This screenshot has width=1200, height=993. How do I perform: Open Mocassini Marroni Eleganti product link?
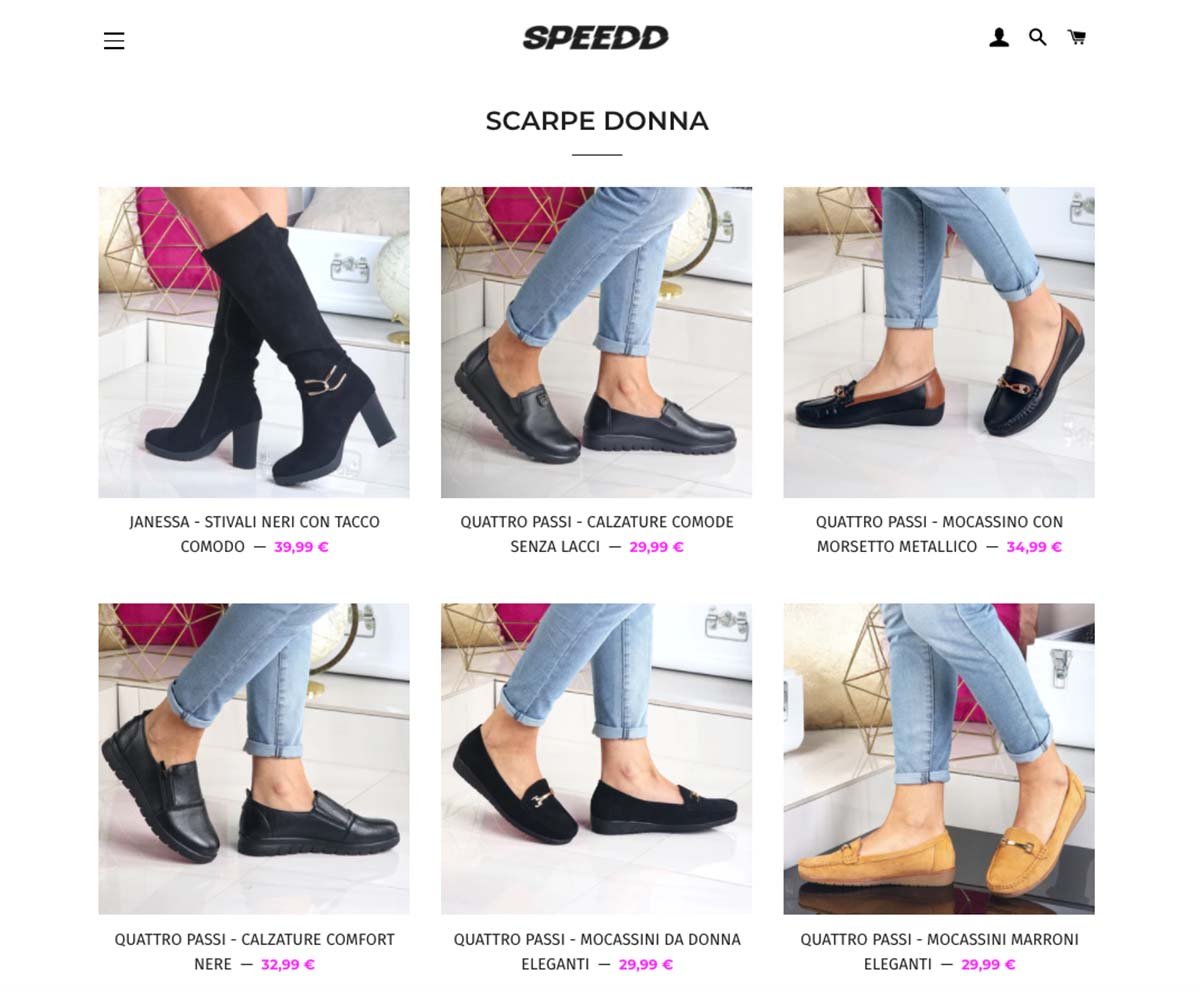click(939, 952)
